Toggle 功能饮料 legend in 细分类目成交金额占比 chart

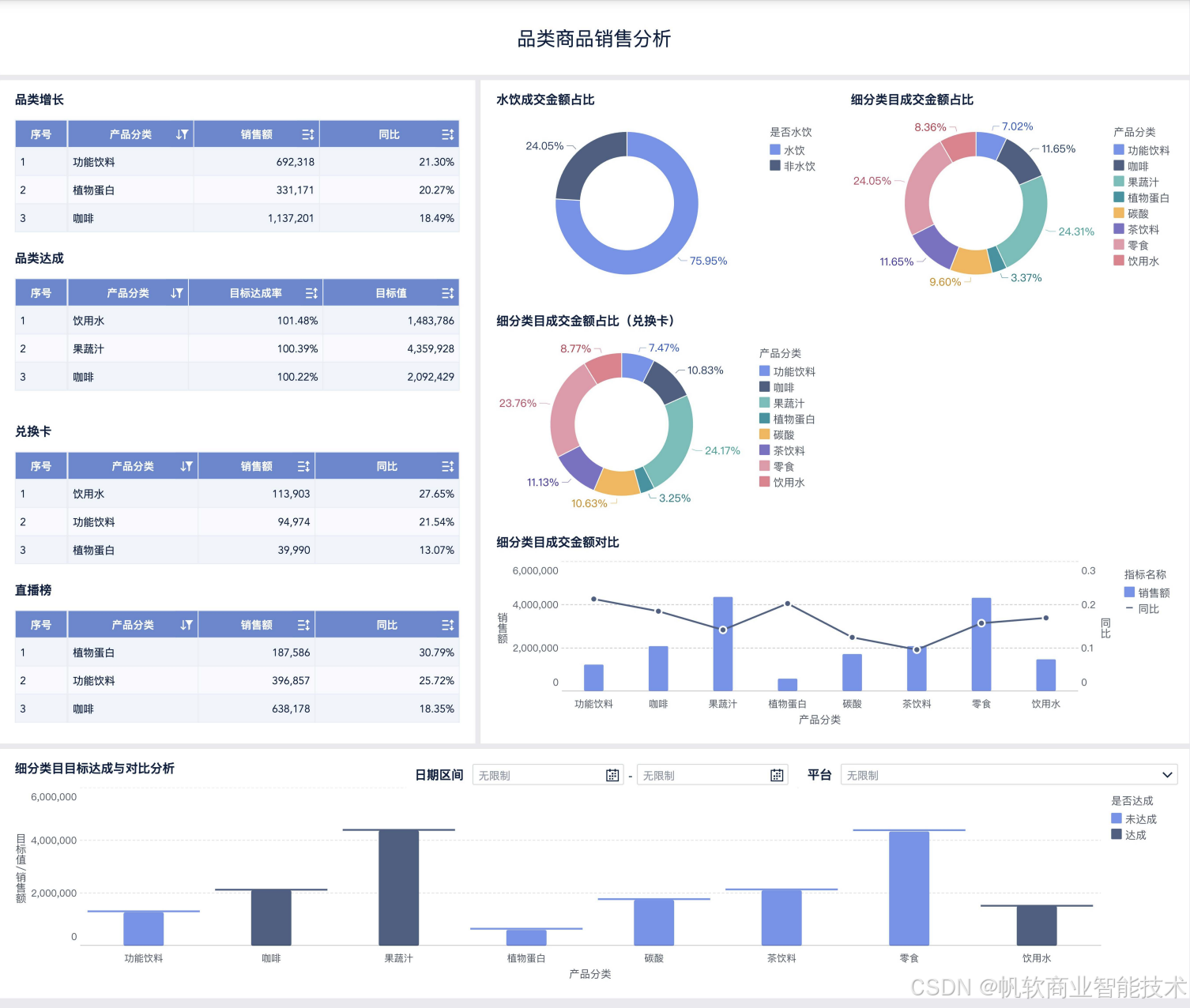click(1142, 150)
